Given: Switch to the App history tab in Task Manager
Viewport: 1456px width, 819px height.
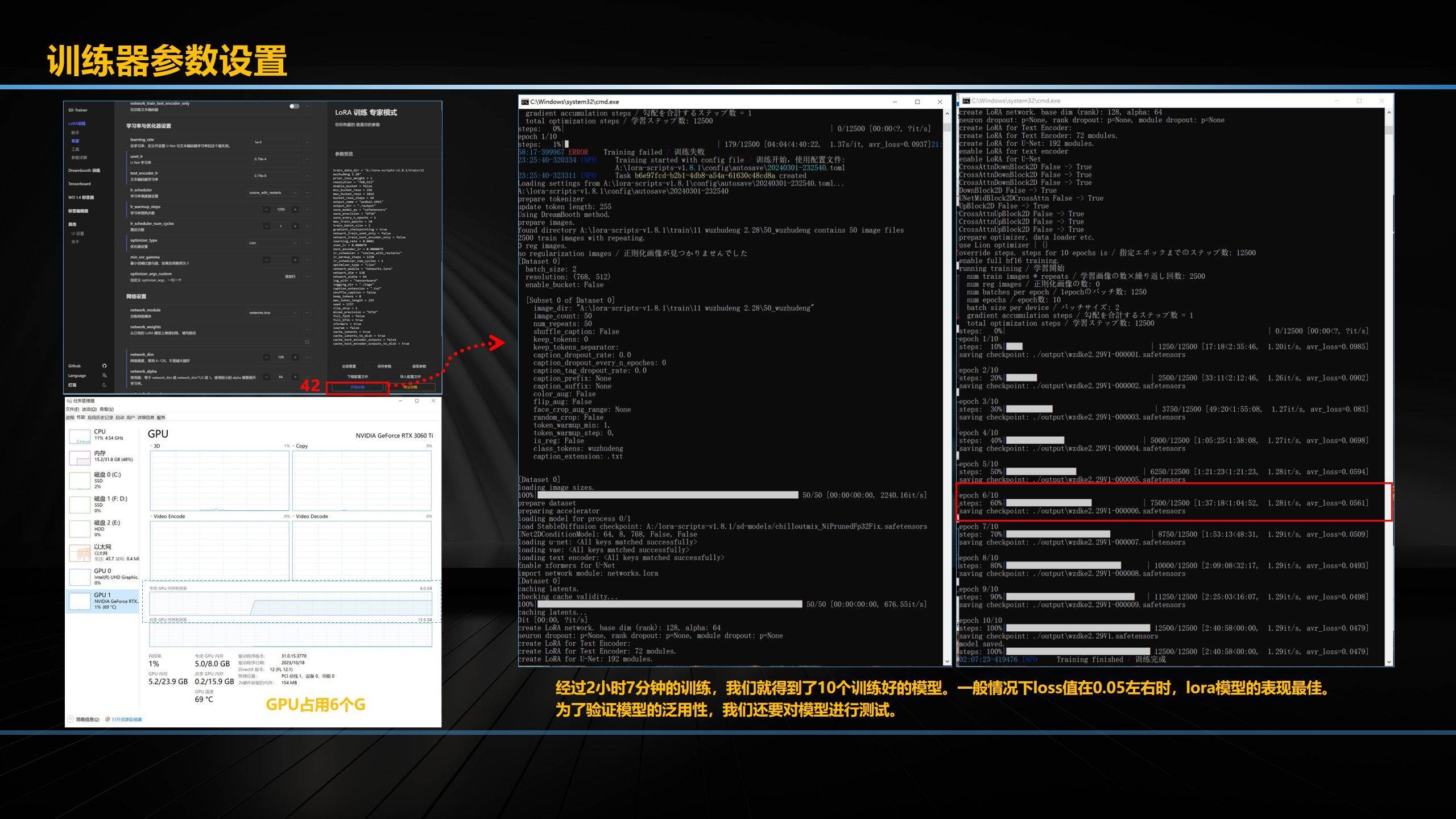Looking at the screenshot, I should click(101, 417).
